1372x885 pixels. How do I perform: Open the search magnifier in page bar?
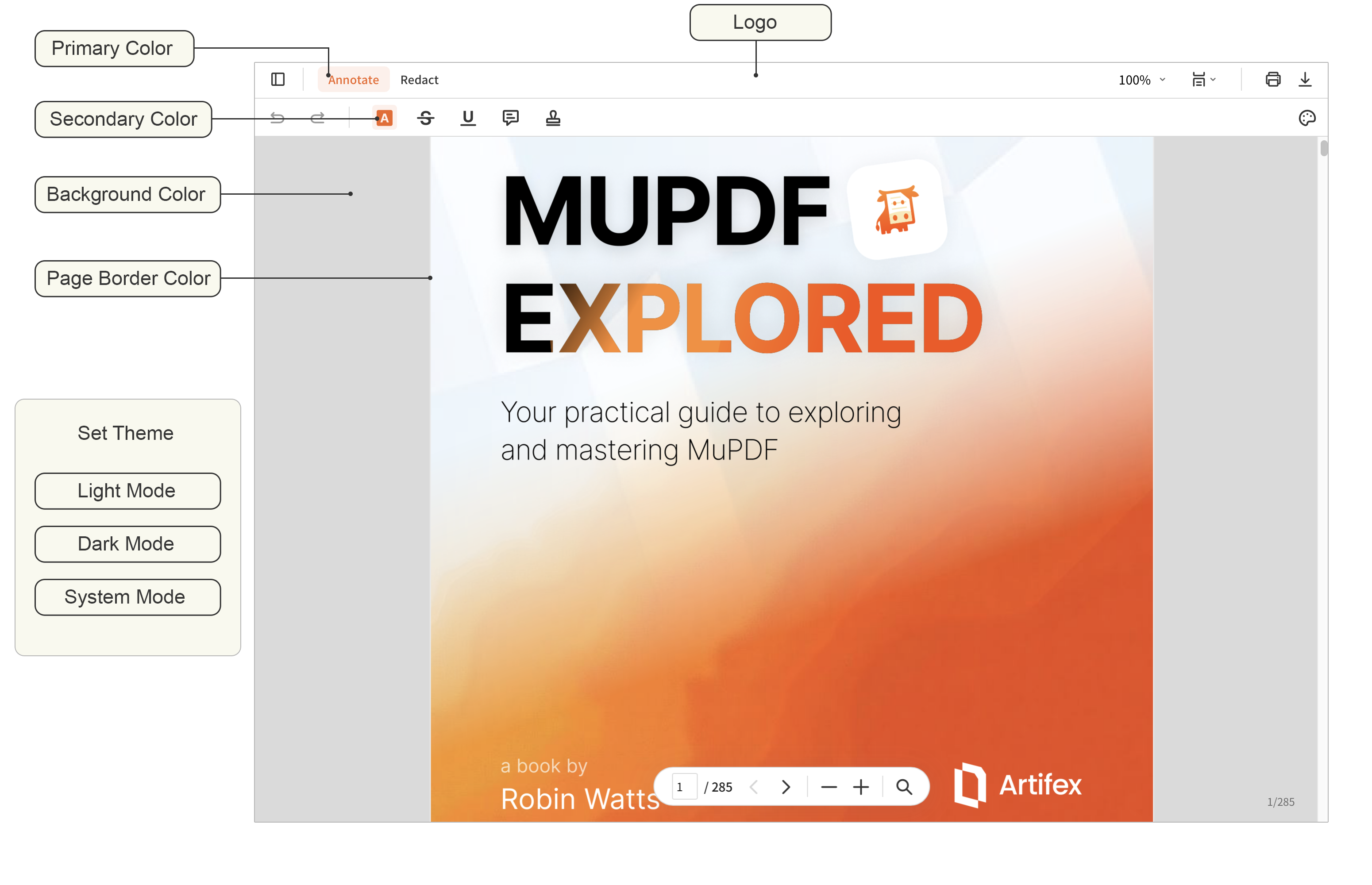904,787
